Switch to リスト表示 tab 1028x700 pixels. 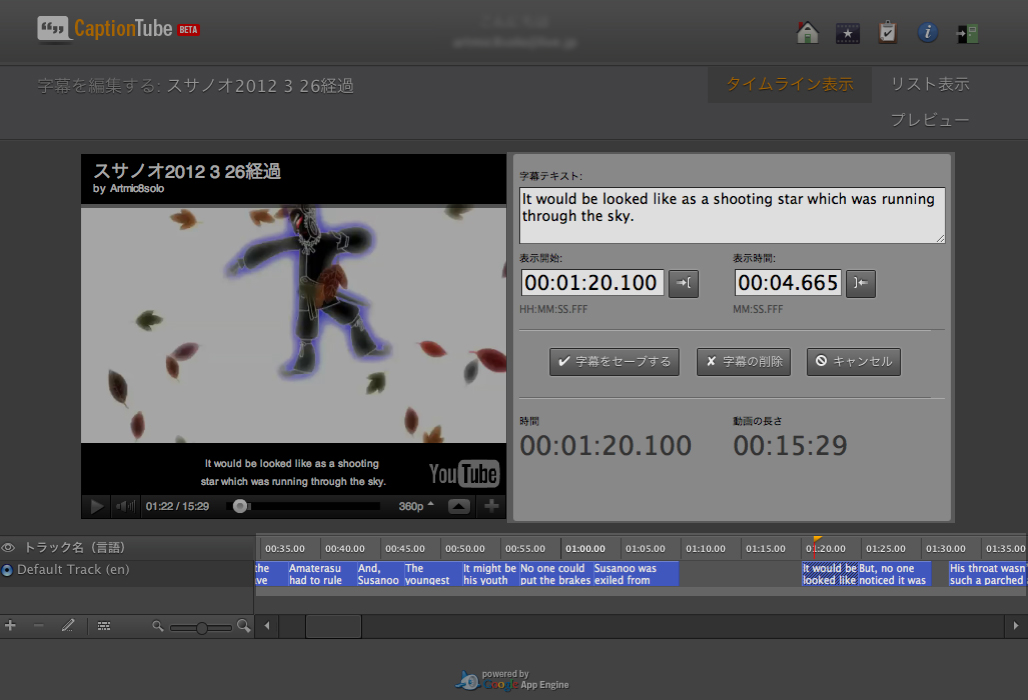[930, 85]
